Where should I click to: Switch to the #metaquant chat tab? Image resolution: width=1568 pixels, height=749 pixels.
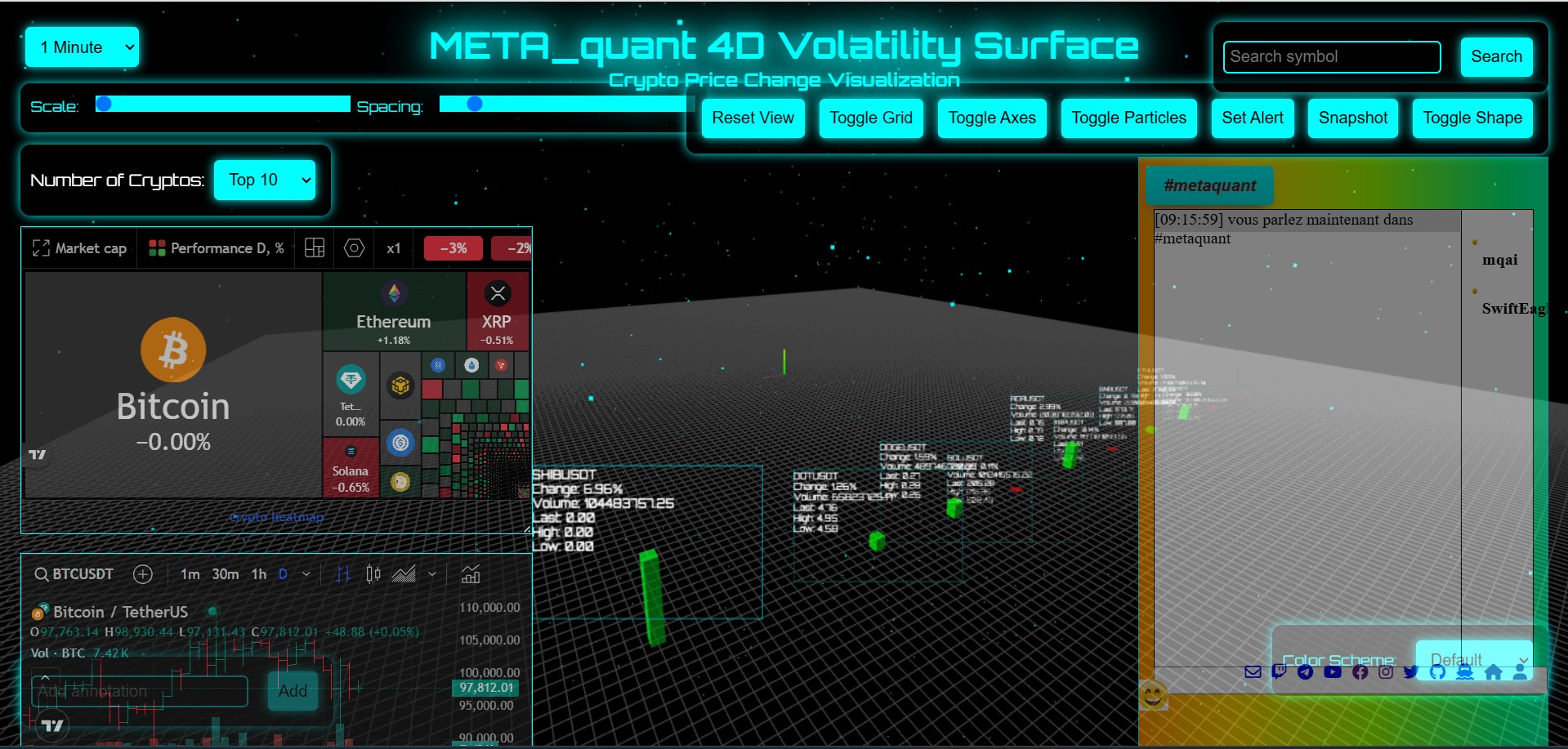[x=1209, y=185]
